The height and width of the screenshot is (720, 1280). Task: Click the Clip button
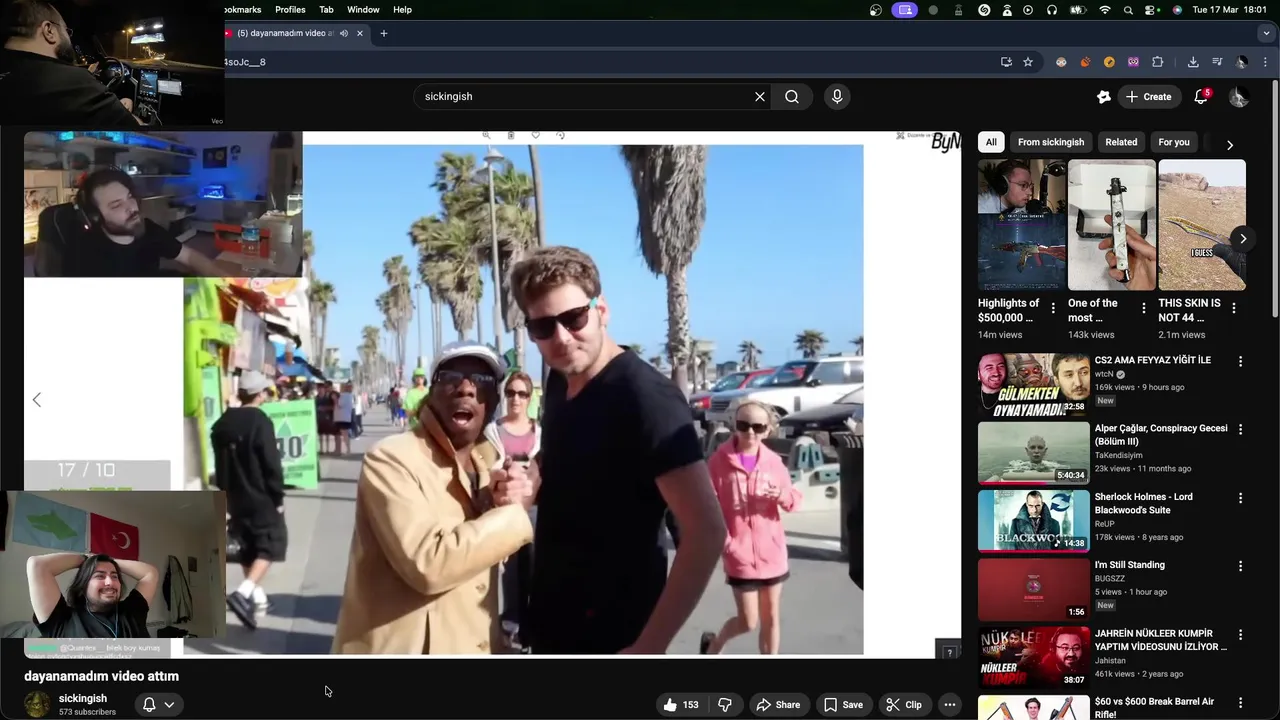coord(904,705)
